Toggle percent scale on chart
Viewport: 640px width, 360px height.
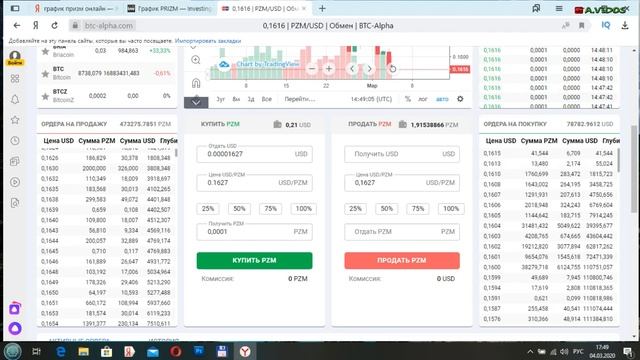(x=408, y=99)
